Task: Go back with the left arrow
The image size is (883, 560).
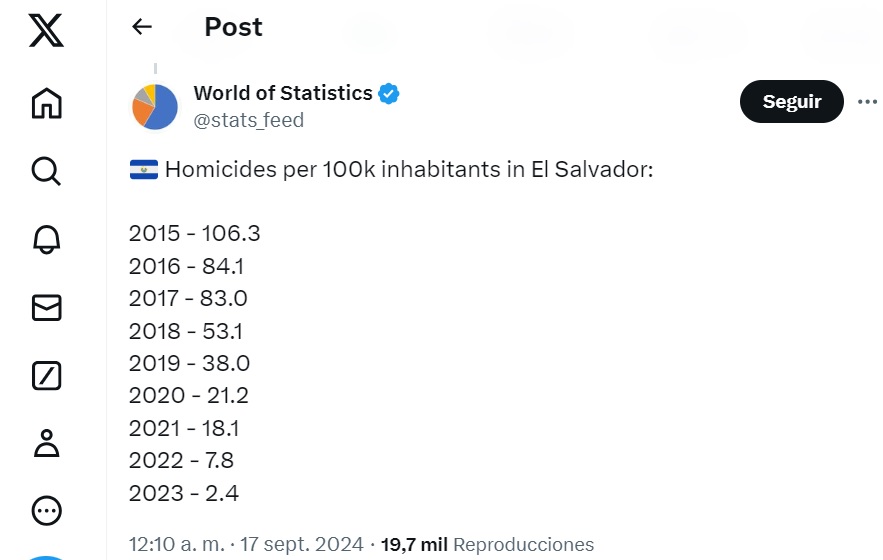Action: (x=142, y=27)
